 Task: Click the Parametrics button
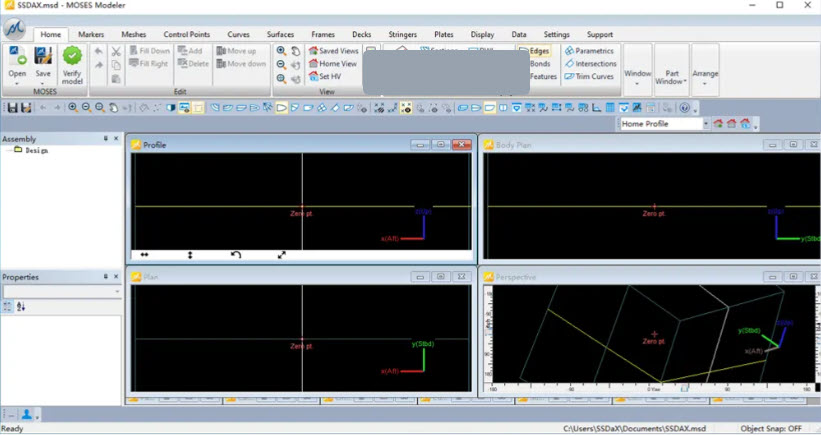pyautogui.click(x=589, y=51)
